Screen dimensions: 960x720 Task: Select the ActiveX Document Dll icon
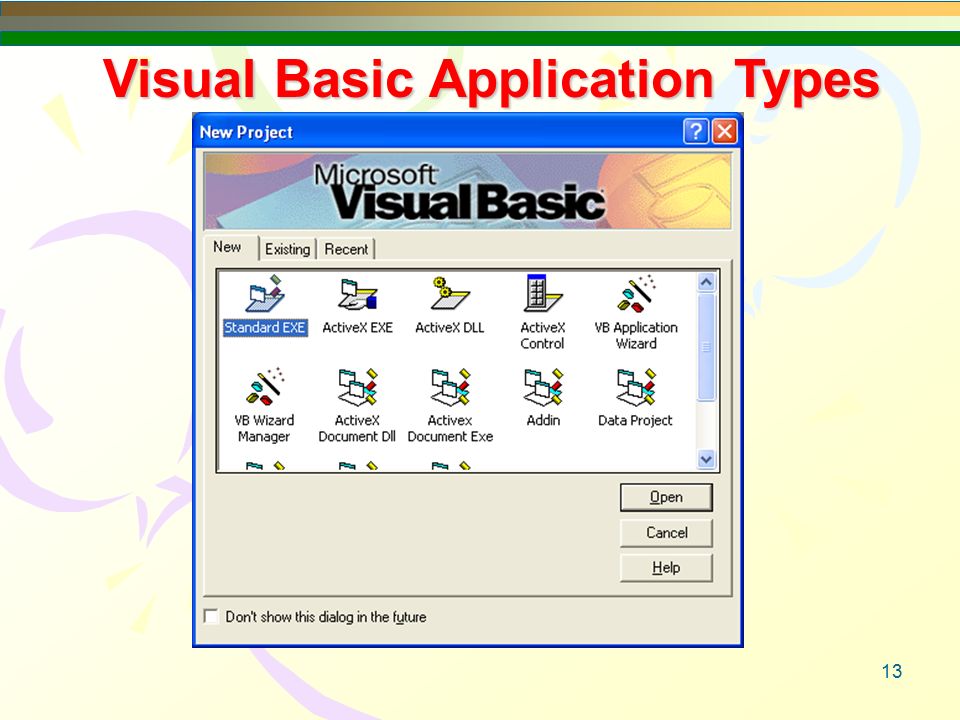point(358,387)
